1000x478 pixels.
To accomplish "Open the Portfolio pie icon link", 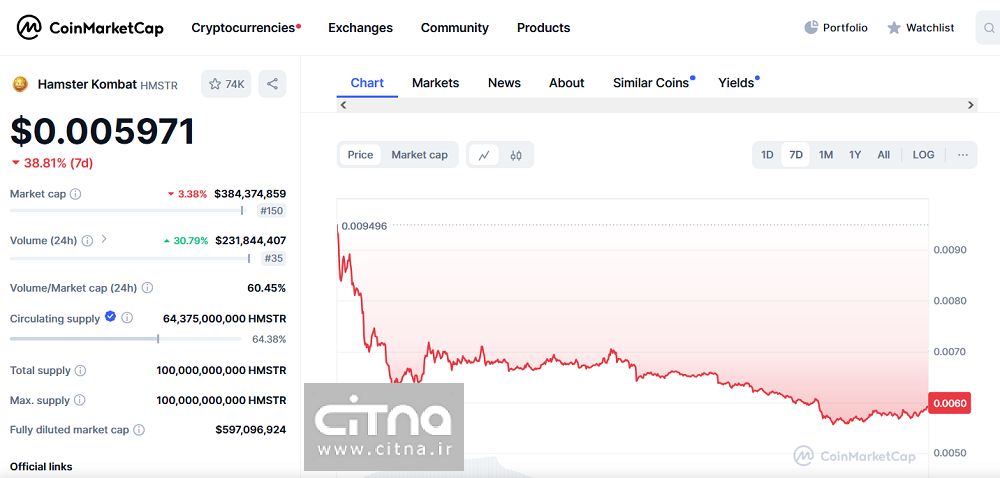I will click(836, 28).
